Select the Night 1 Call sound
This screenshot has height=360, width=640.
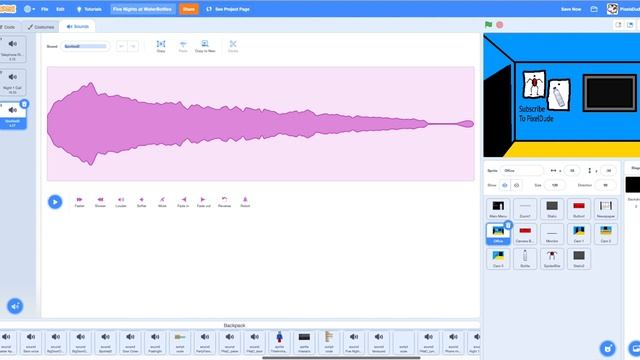(13, 82)
